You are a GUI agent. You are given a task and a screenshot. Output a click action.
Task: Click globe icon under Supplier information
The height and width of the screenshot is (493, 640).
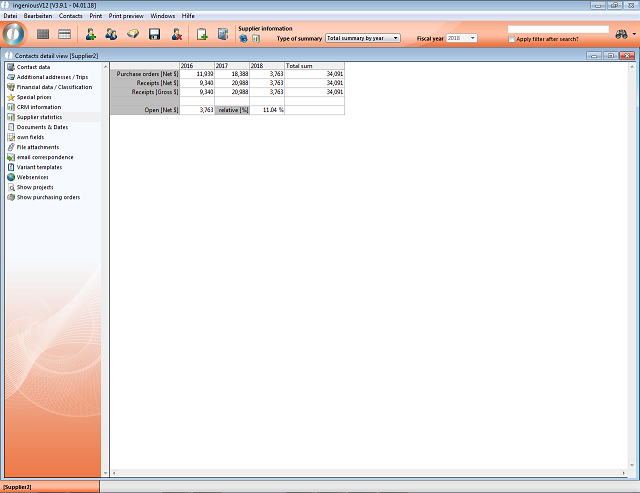[x=243, y=39]
